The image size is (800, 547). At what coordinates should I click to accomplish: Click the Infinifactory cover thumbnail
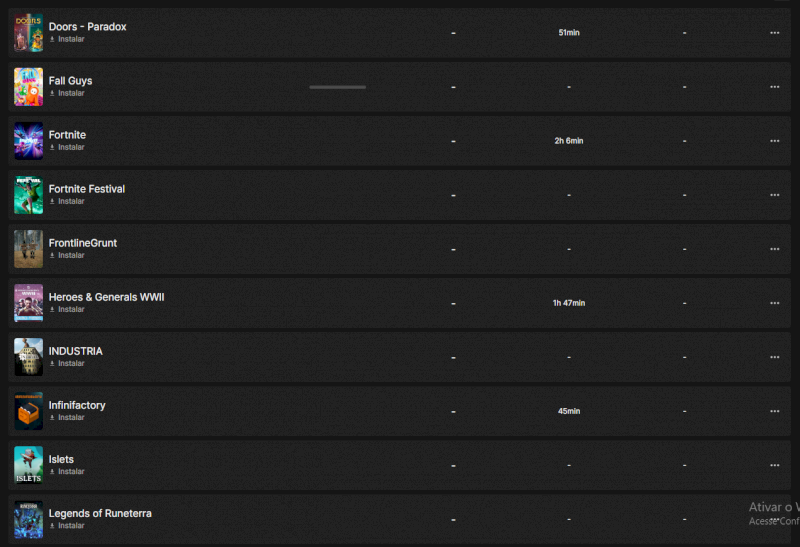pos(28,411)
